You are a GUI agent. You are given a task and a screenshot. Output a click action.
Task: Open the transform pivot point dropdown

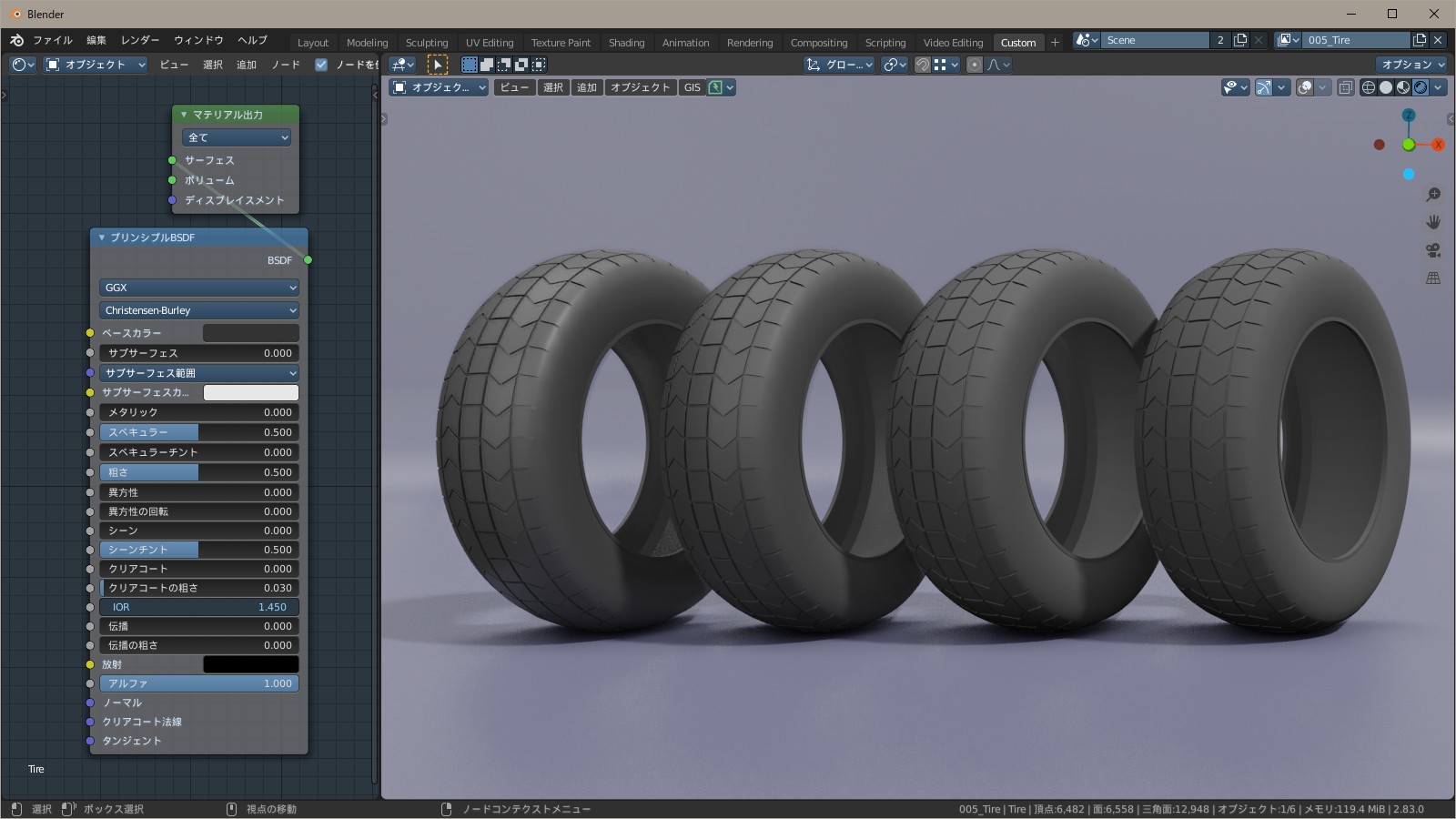(x=895, y=65)
